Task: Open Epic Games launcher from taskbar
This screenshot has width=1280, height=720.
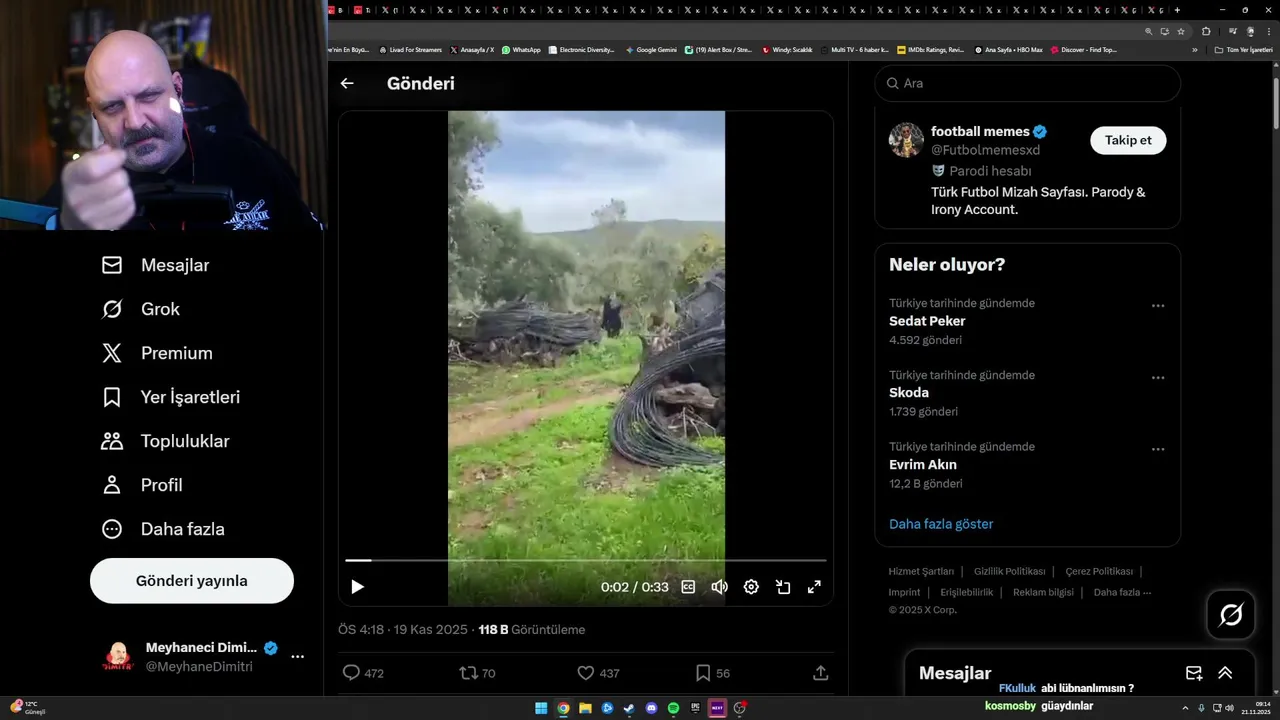Action: pyautogui.click(x=695, y=708)
